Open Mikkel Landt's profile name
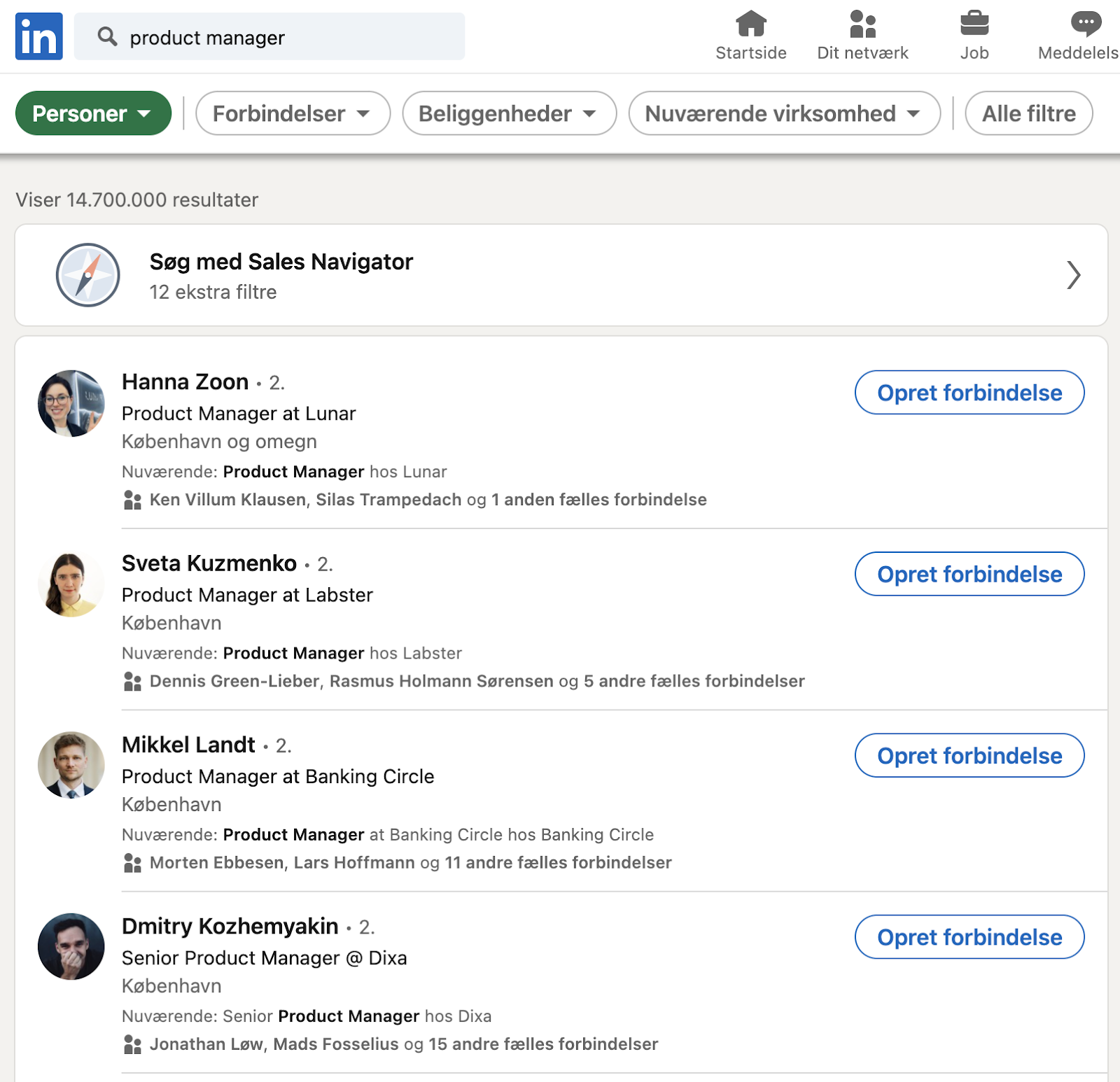Viewport: 1120px width, 1082px height. (x=188, y=745)
